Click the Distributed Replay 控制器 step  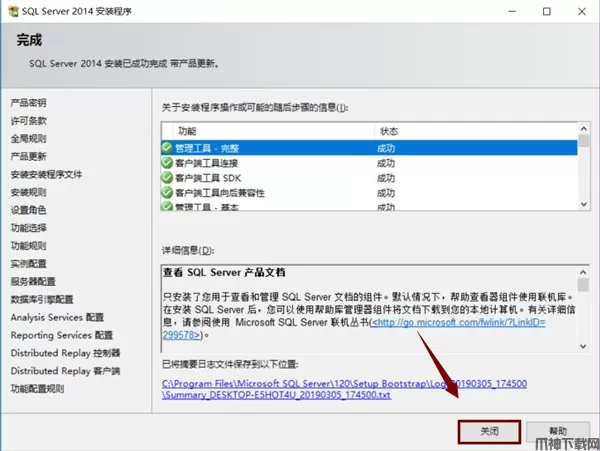[65, 353]
